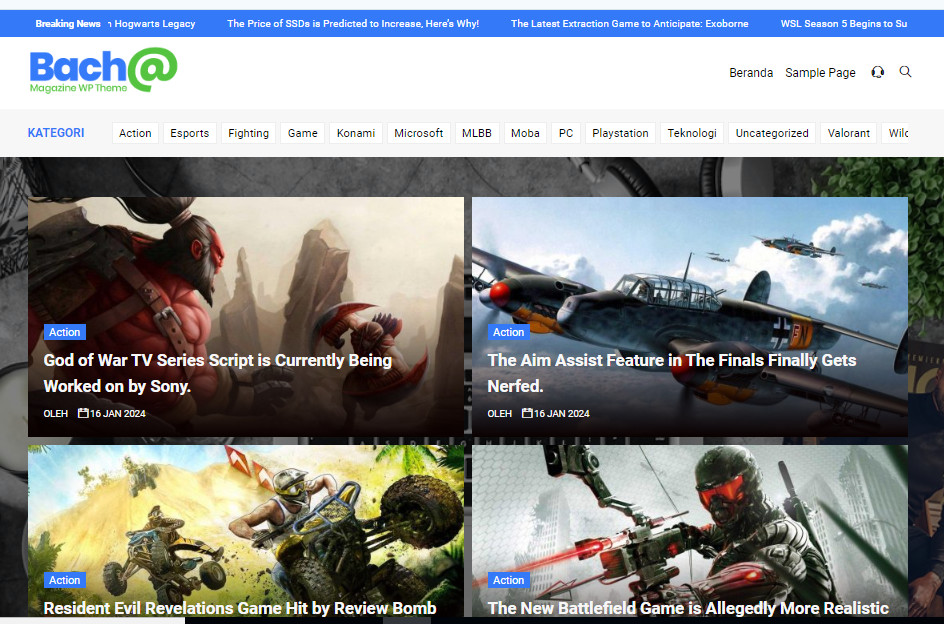Click the Bach@ Magazine logo
Image resolution: width=944 pixels, height=624 pixels.
(104, 70)
